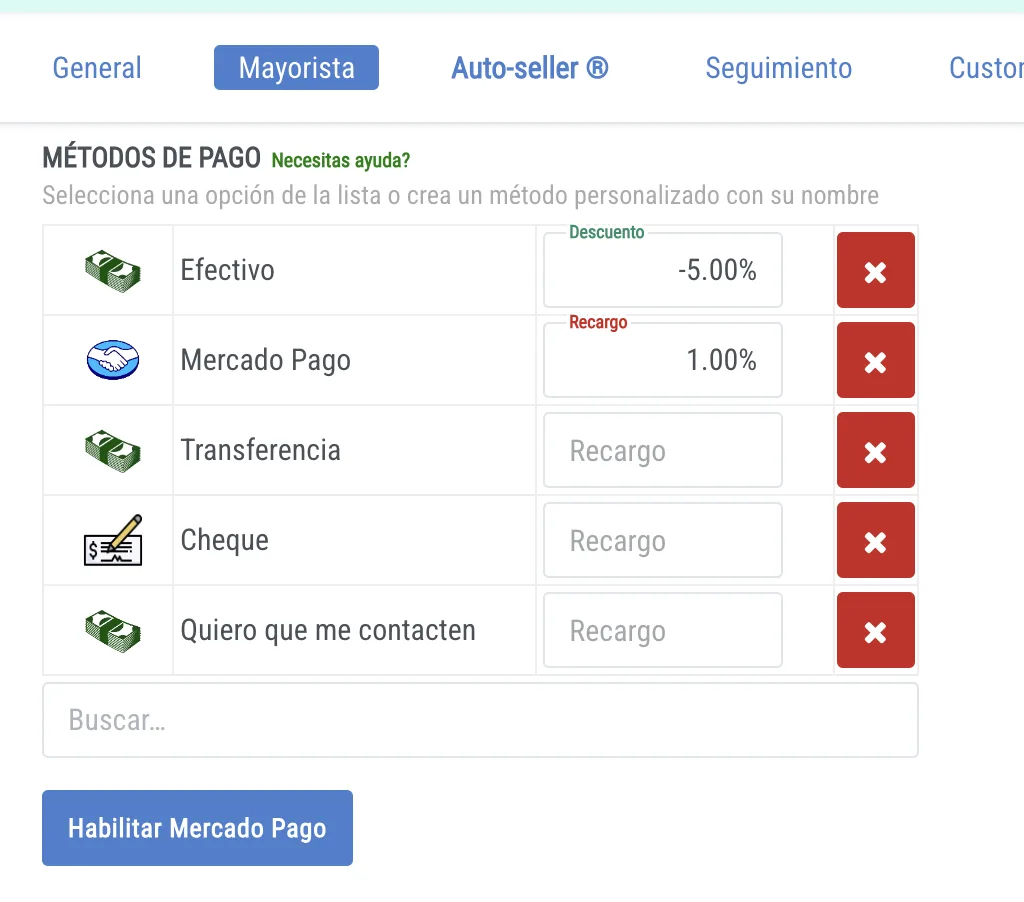Open the Necesitas ayuda link
1024x902 pixels.
point(340,160)
